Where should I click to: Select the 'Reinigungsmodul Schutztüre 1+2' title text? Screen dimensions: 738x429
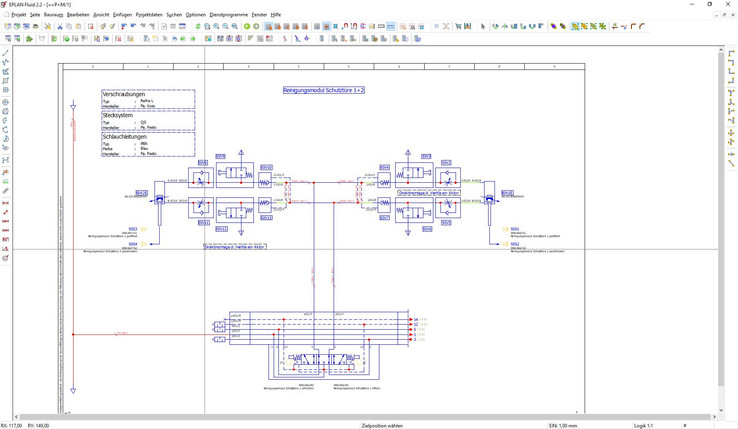click(324, 90)
